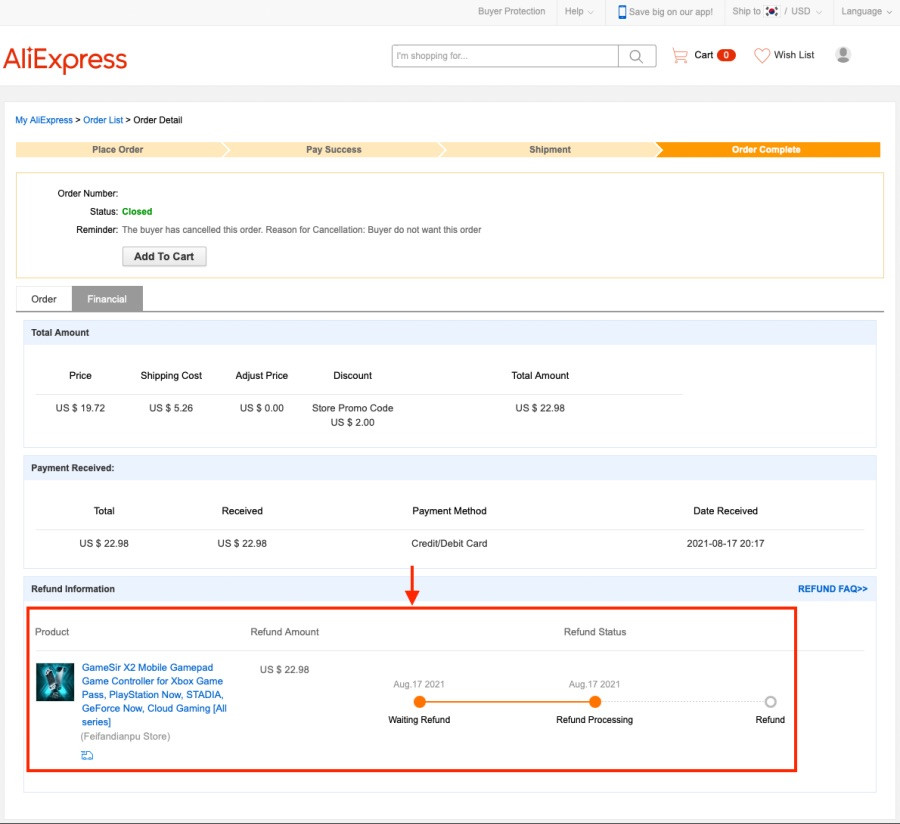The height and width of the screenshot is (824, 900).
Task: Click the GameSir X2 product title link
Action: pyautogui.click(x=154, y=694)
